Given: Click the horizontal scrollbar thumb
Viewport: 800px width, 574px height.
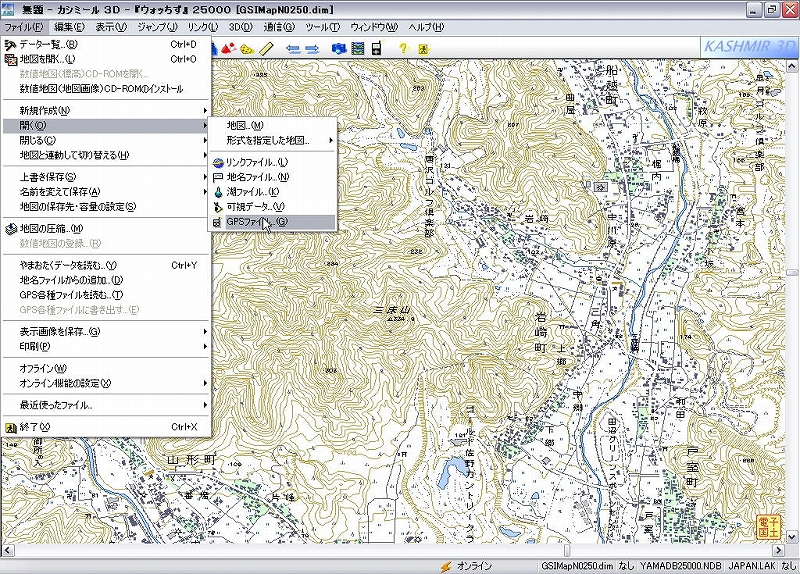Looking at the screenshot, I should click(x=566, y=550).
